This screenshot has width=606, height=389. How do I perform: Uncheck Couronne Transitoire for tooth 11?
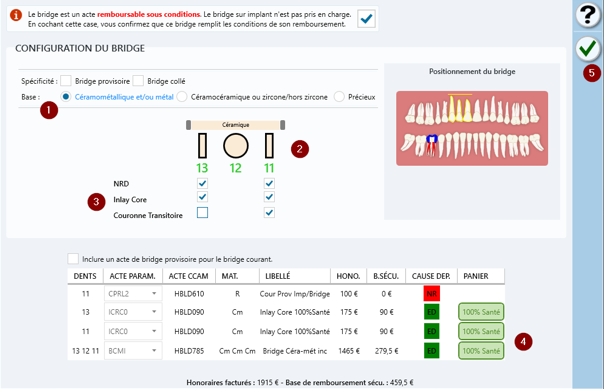(x=269, y=213)
